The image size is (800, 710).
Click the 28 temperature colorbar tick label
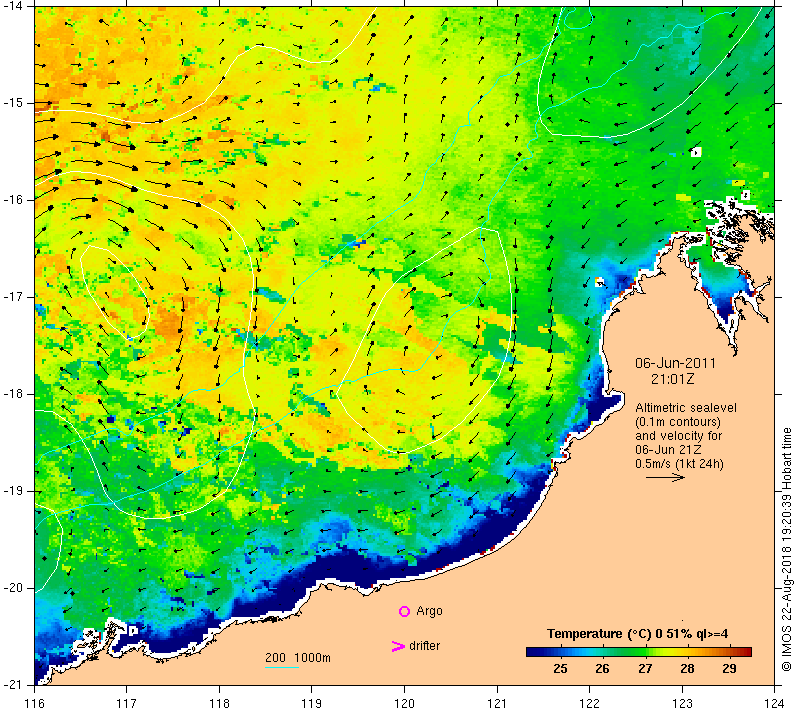687,669
